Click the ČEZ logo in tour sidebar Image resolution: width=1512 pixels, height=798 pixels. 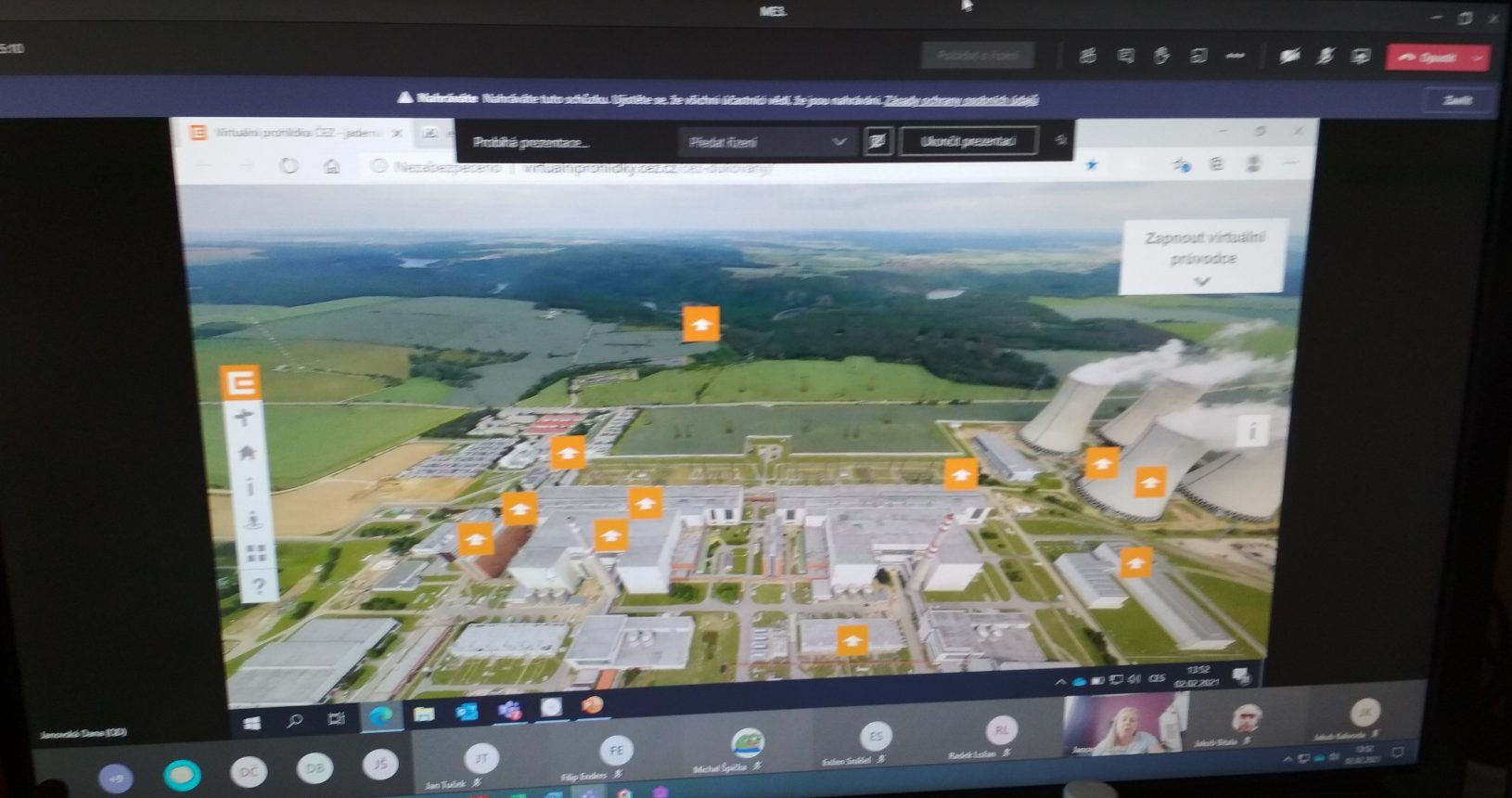coord(242,382)
